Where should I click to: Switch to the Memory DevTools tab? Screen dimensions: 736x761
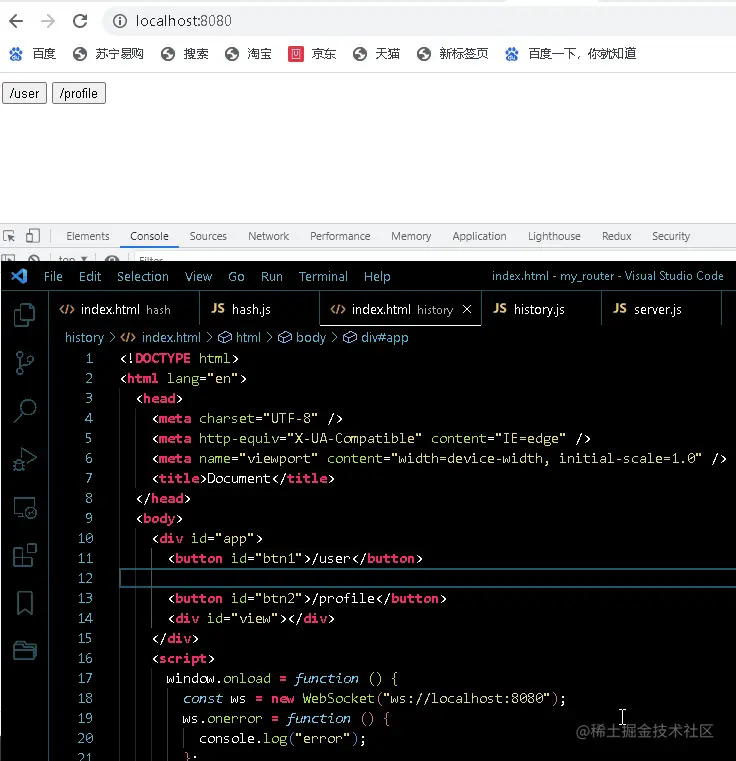pyautogui.click(x=411, y=236)
